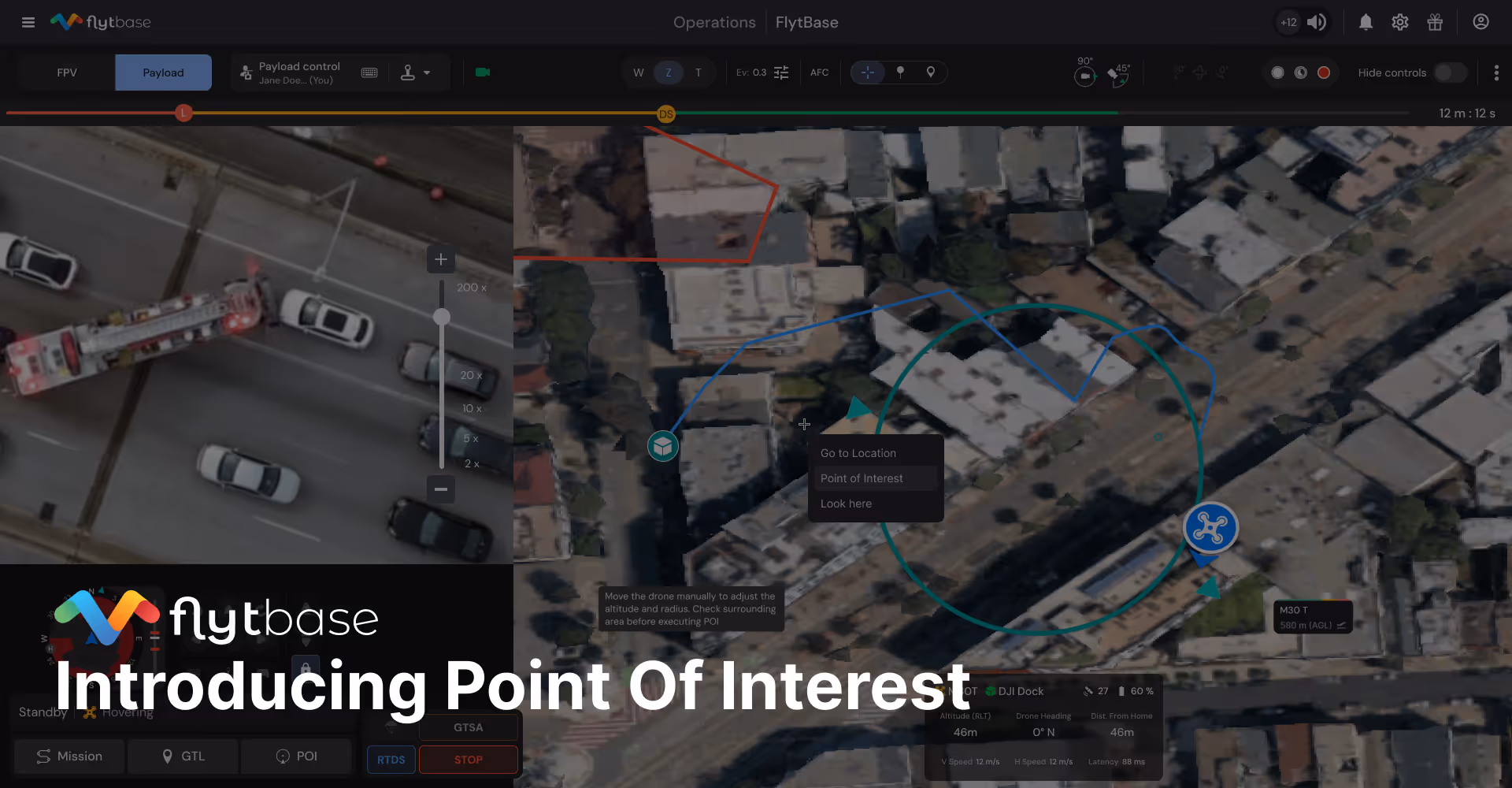1512x788 pixels.
Task: Click the Operations breadcrumb
Action: click(714, 22)
